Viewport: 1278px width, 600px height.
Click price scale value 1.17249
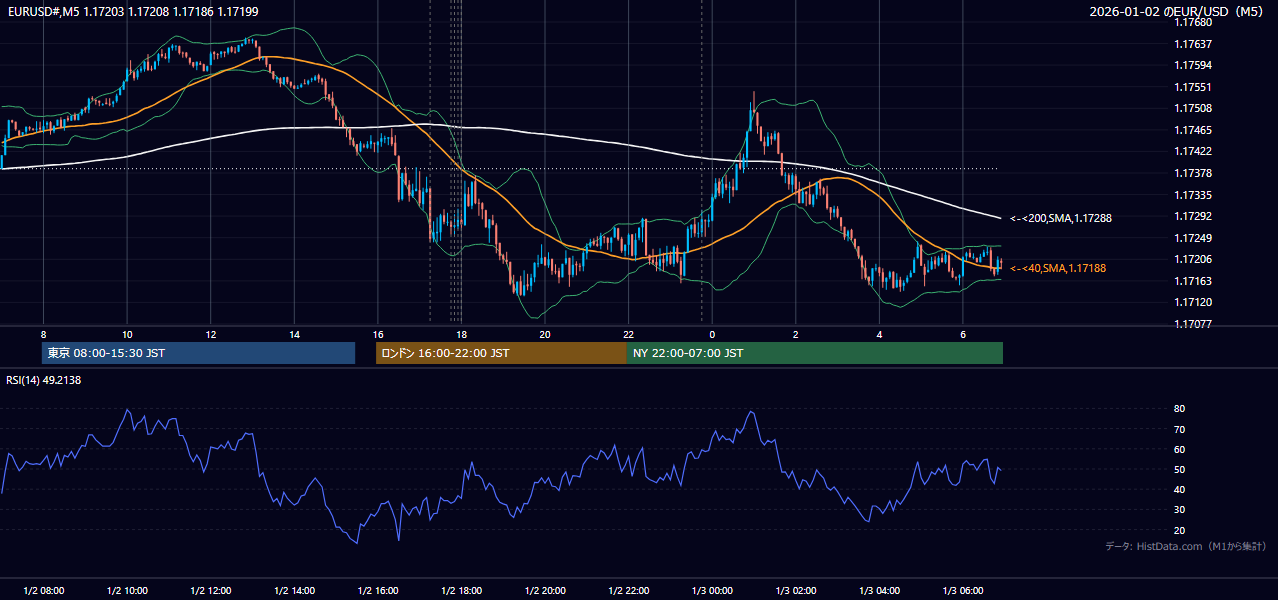click(x=1194, y=238)
